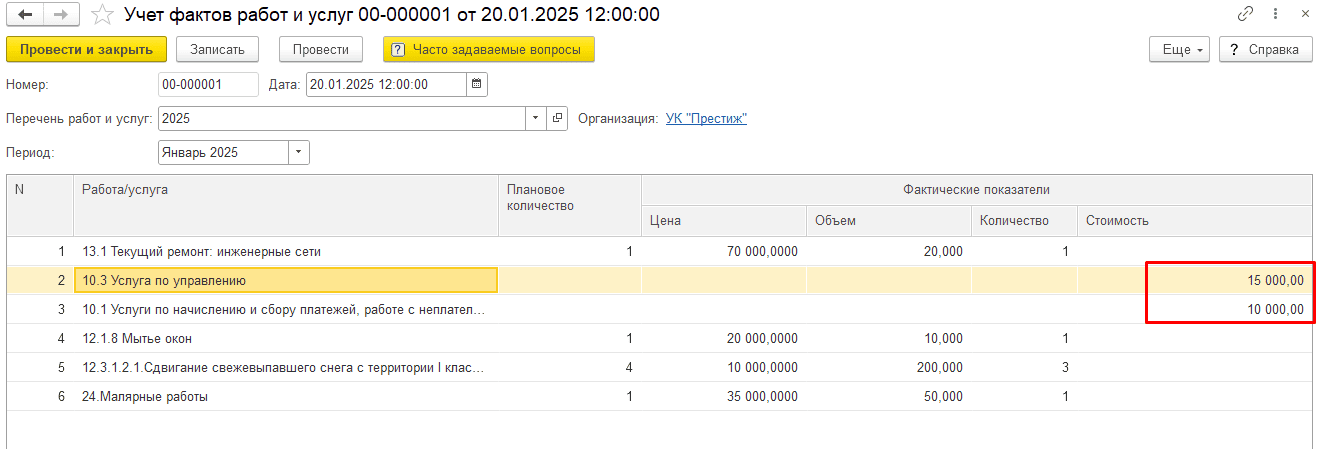The image size is (1328, 449).
Task: Select row 12.1.8 Мытье окон
Action: 285,338
